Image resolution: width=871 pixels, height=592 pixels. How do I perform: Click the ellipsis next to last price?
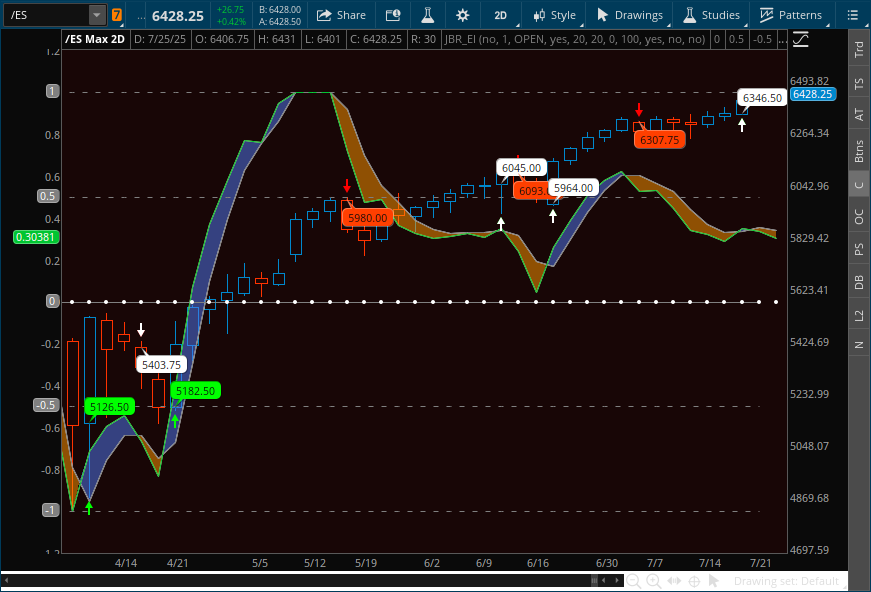[x=141, y=17]
